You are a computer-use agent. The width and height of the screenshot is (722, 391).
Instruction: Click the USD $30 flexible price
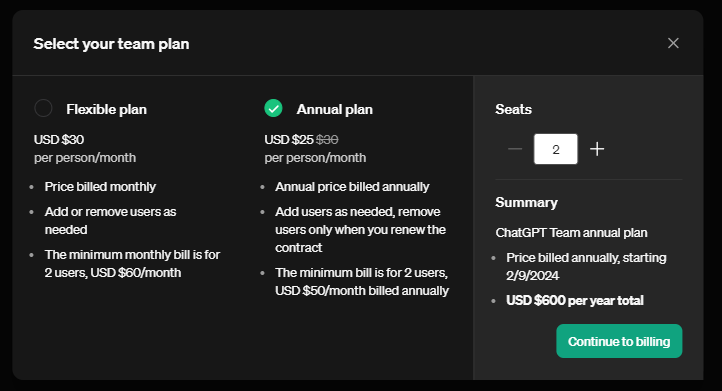tap(59, 140)
